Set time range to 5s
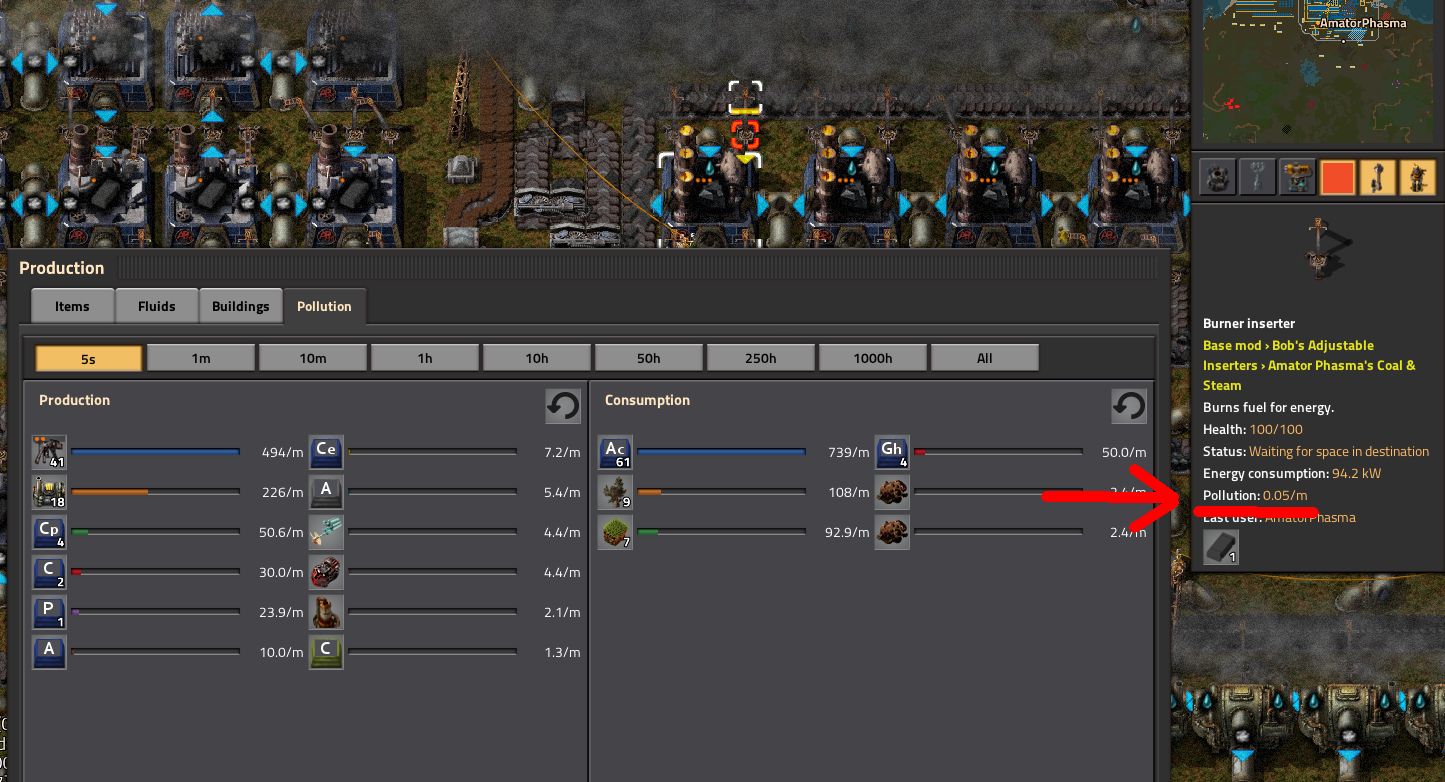Image resolution: width=1445 pixels, height=782 pixels. pos(88,358)
